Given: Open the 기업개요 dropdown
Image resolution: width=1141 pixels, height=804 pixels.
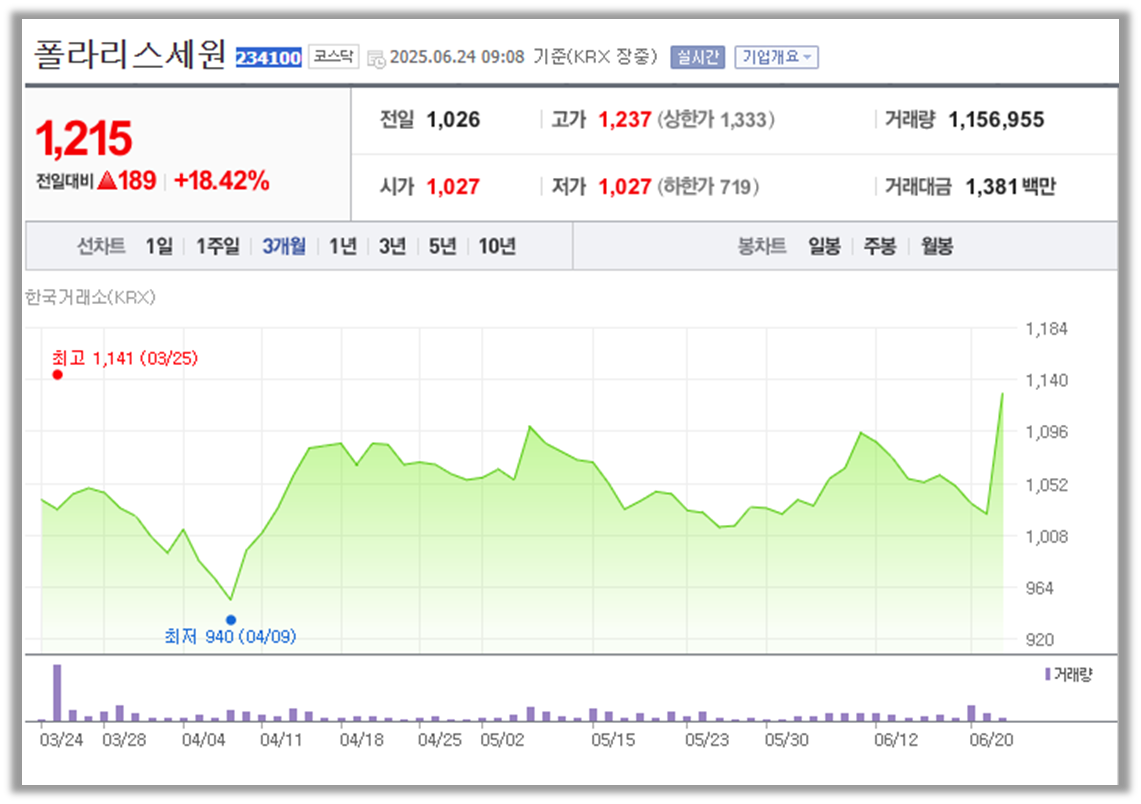Looking at the screenshot, I should tap(776, 57).
